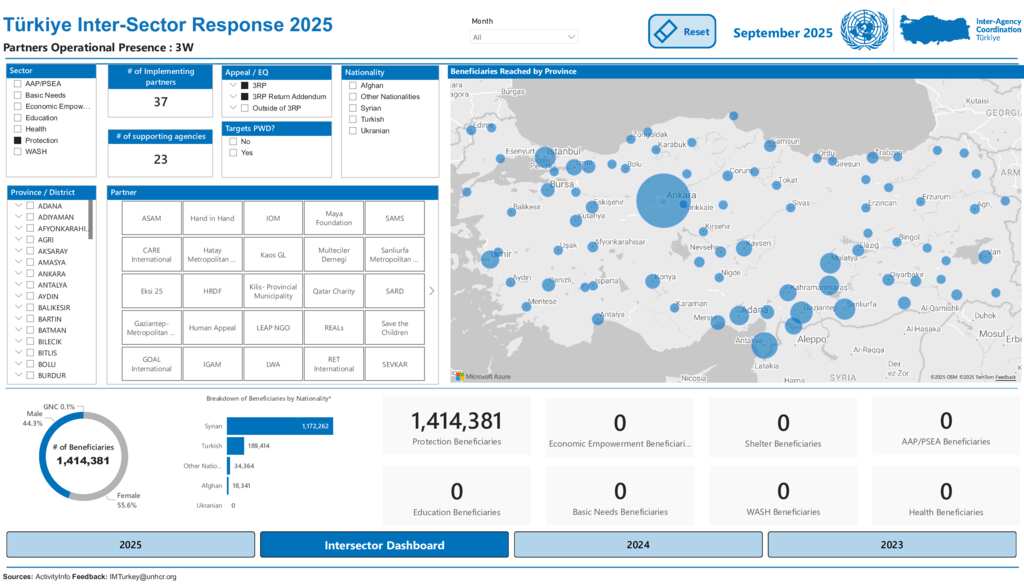Click the Türkiye map Inter-Agency Coordination logo
The height and width of the screenshot is (587, 1024).
tap(936, 30)
